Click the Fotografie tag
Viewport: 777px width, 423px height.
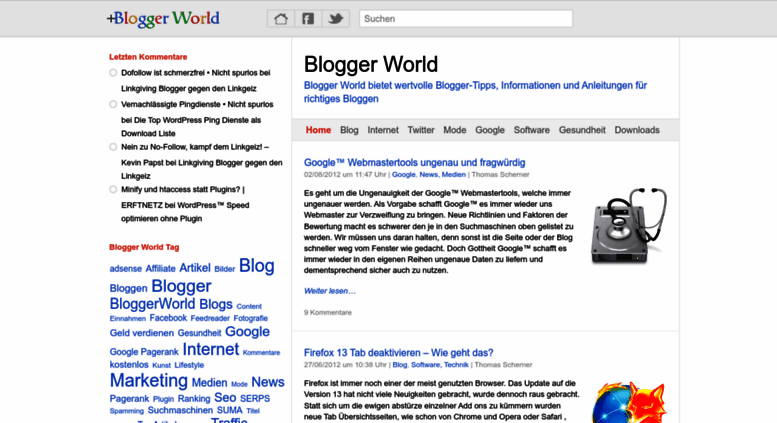(x=251, y=318)
